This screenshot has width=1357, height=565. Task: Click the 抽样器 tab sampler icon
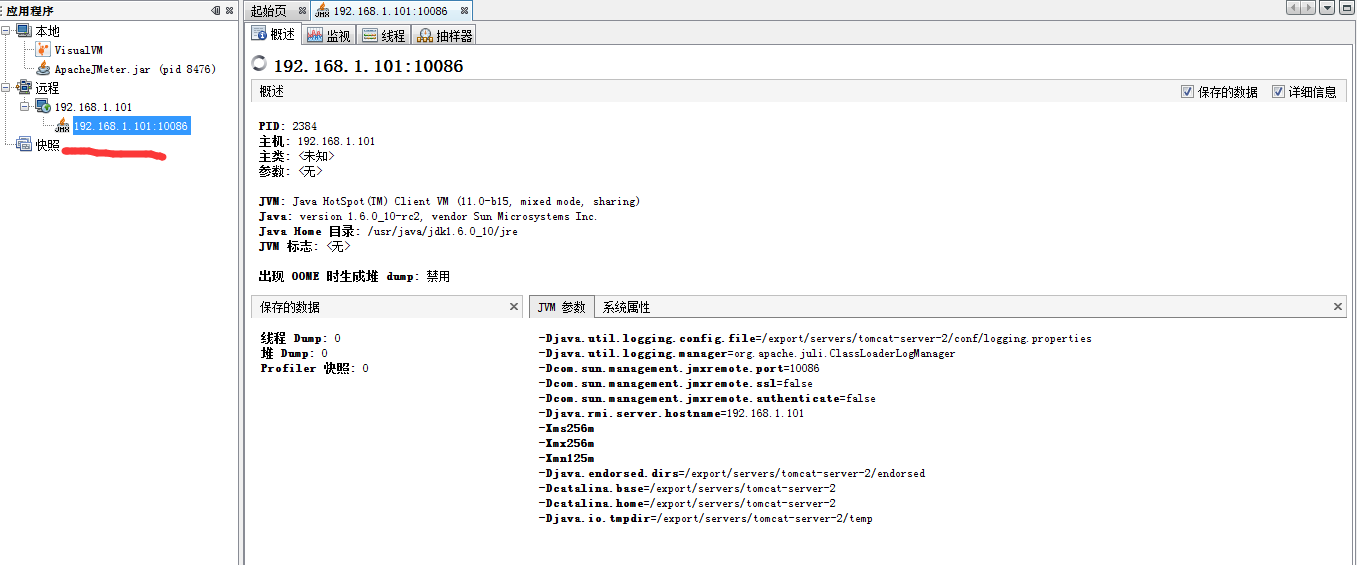point(425,35)
